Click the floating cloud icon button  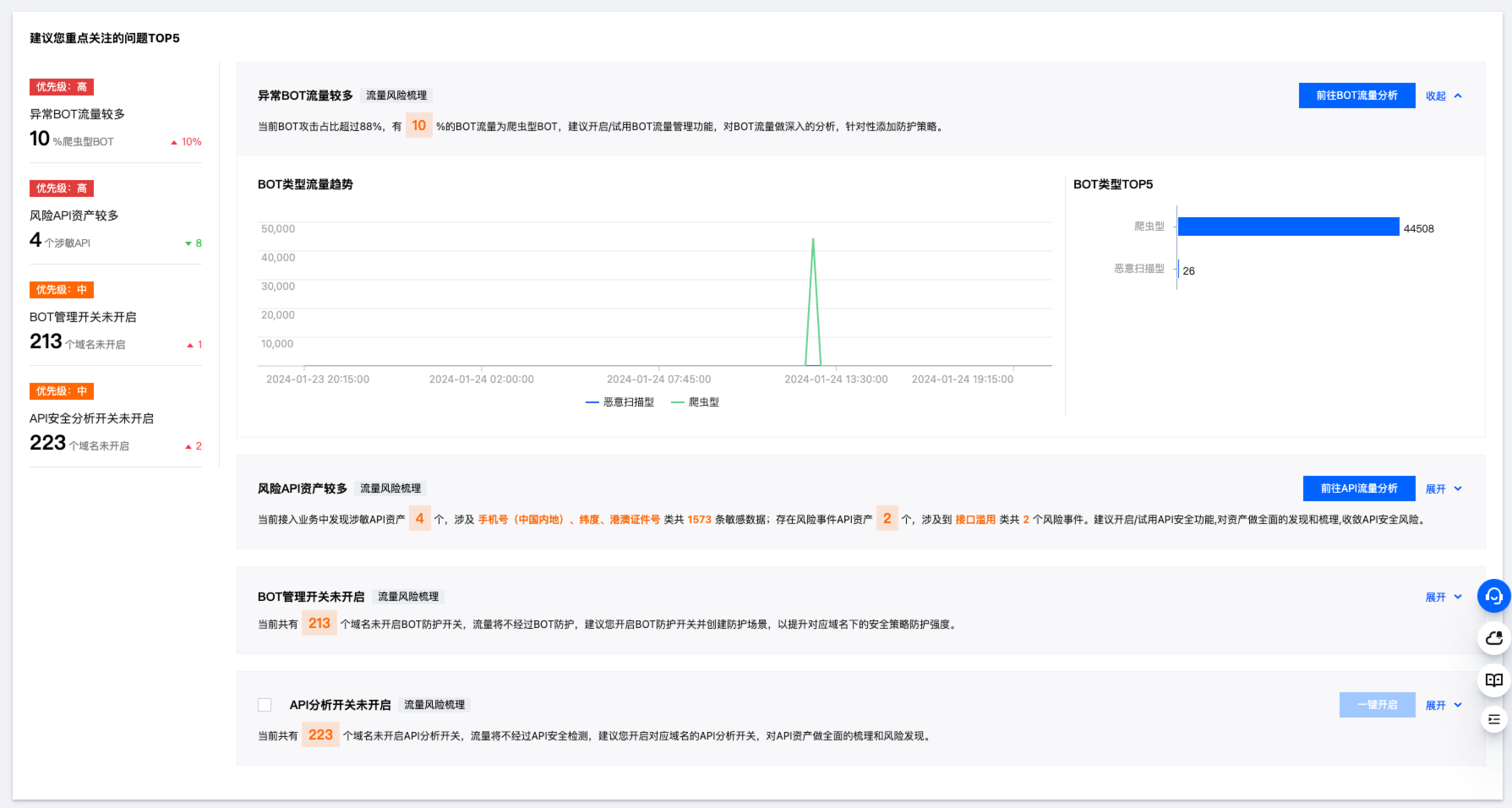click(x=1493, y=638)
